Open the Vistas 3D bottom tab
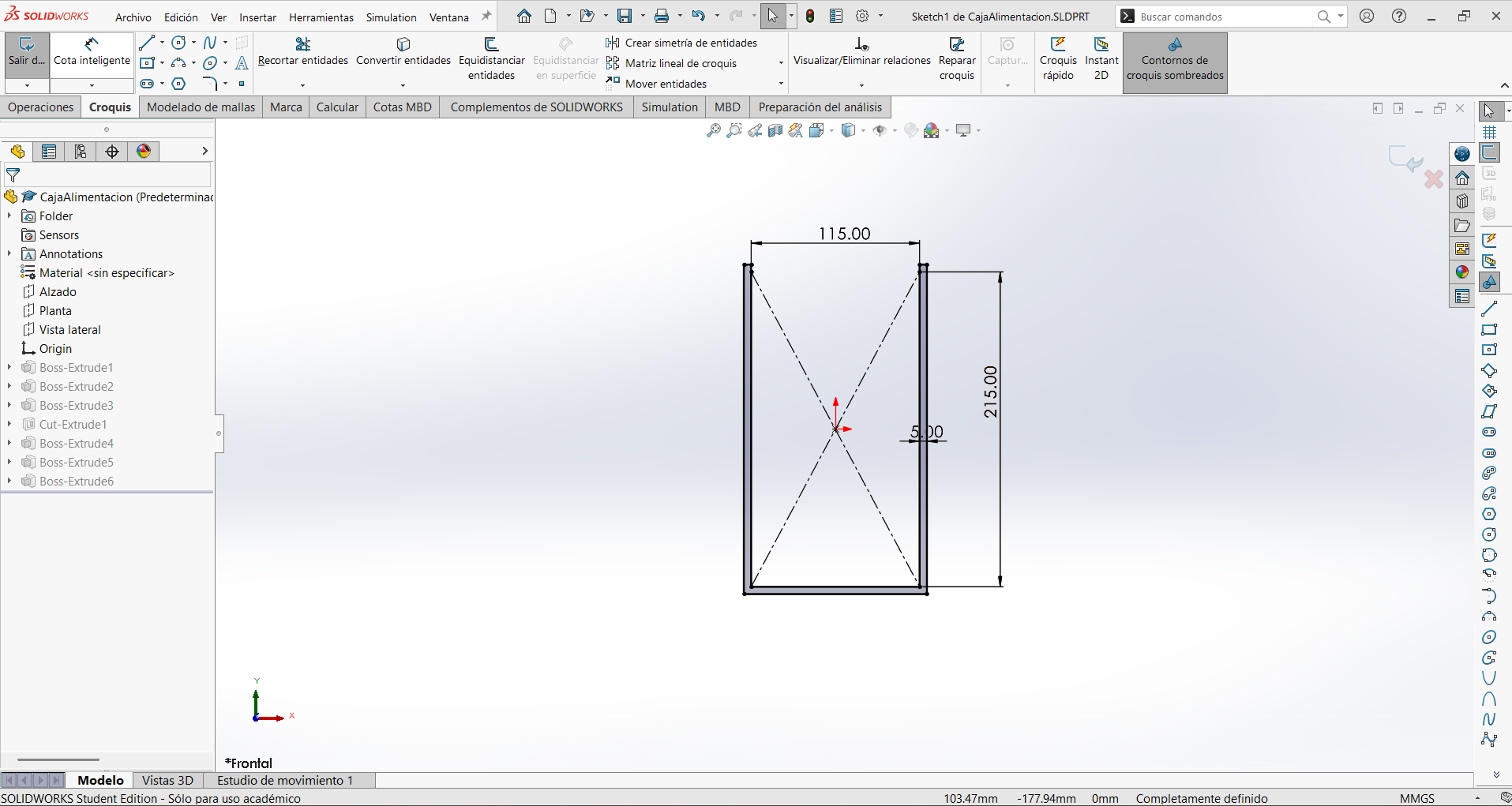1512x806 pixels. pyautogui.click(x=167, y=780)
